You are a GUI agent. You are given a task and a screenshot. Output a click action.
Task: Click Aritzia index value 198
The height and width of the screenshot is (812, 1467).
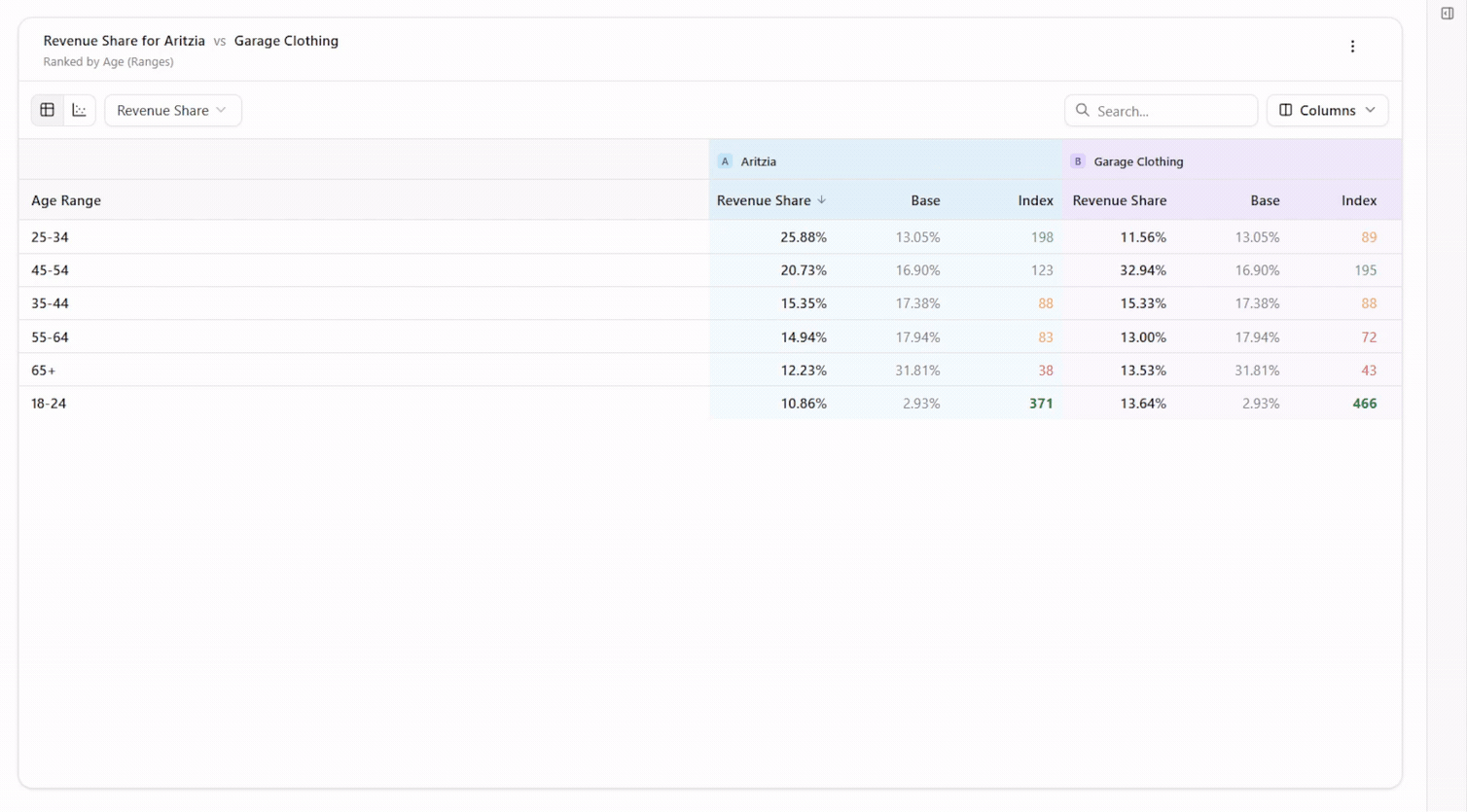(x=1042, y=237)
